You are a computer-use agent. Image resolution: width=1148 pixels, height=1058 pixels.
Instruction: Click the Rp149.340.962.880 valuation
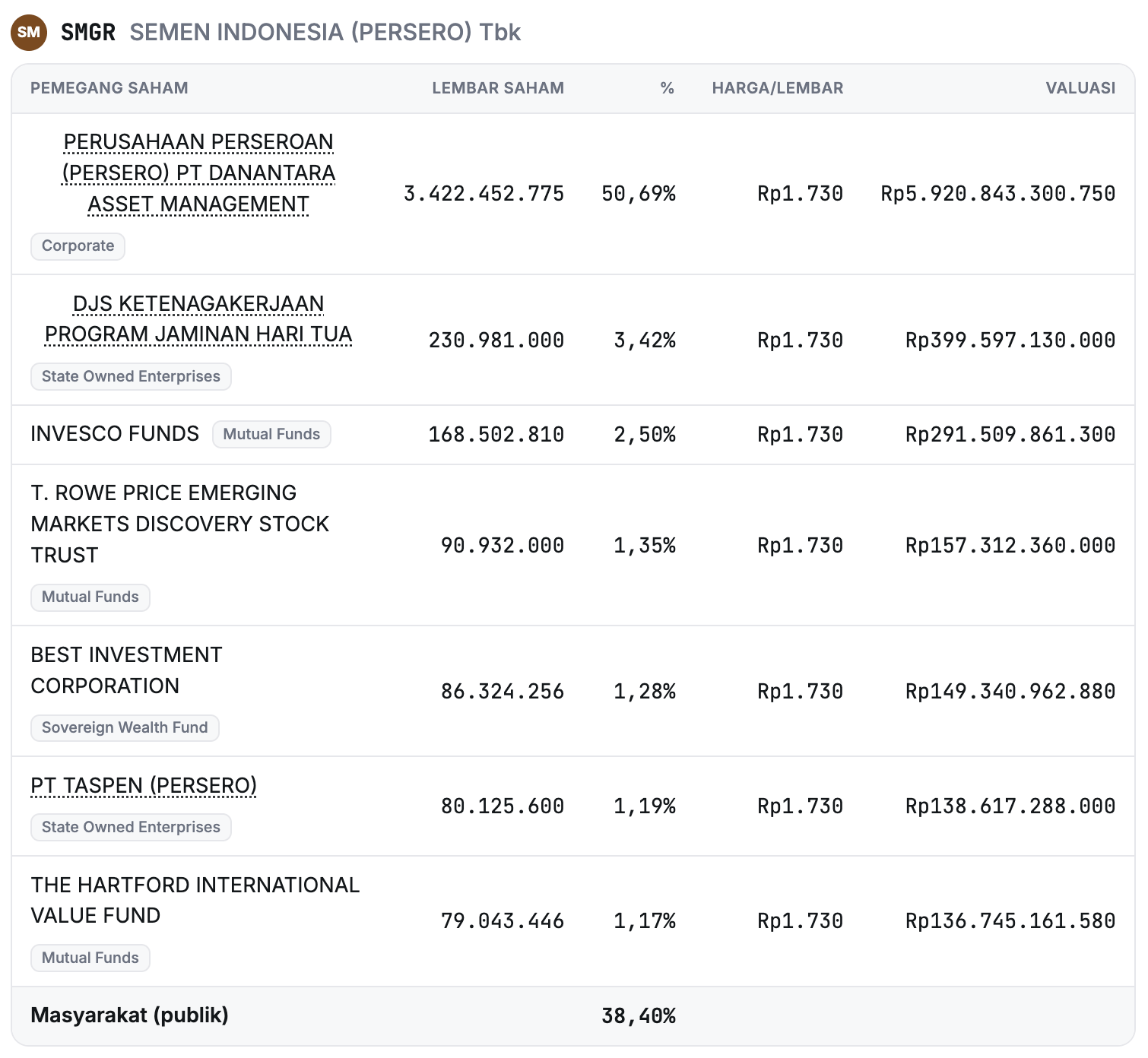(1010, 691)
